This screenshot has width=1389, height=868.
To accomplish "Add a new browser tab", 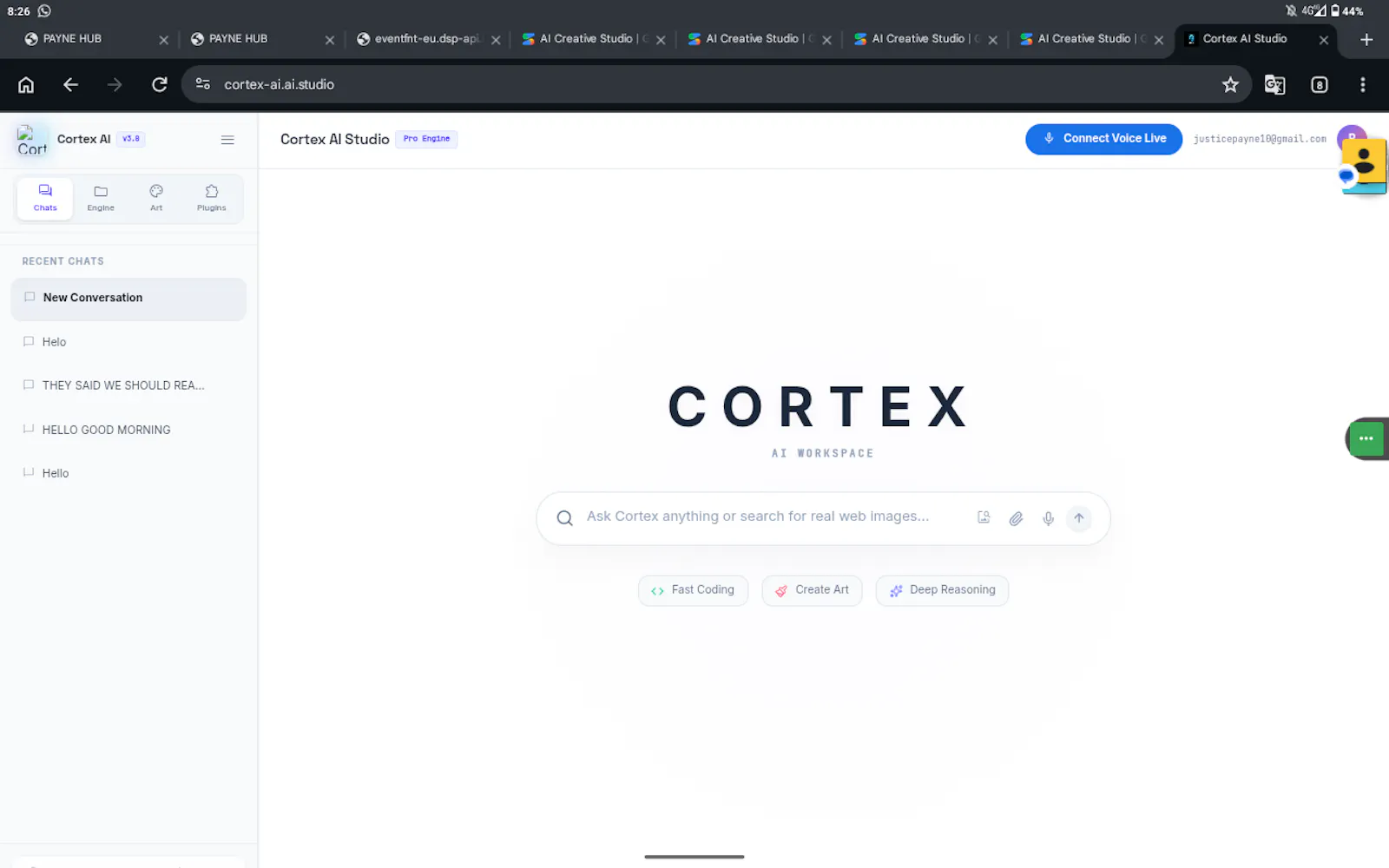I will [x=1366, y=39].
